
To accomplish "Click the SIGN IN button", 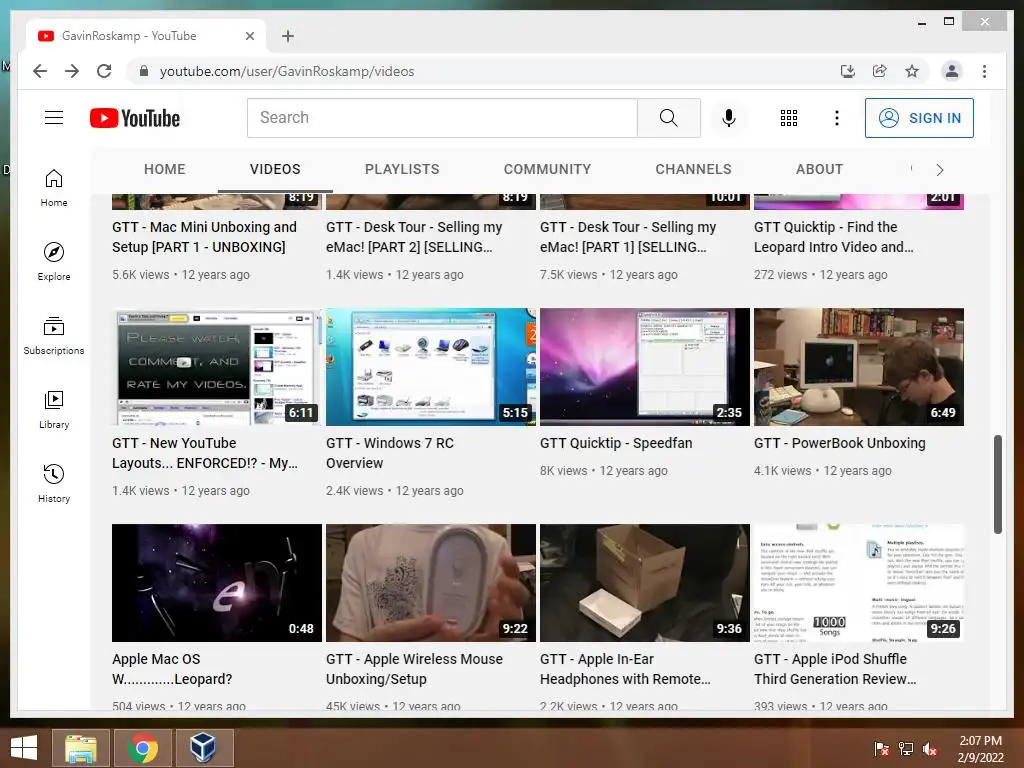I will (x=919, y=118).
